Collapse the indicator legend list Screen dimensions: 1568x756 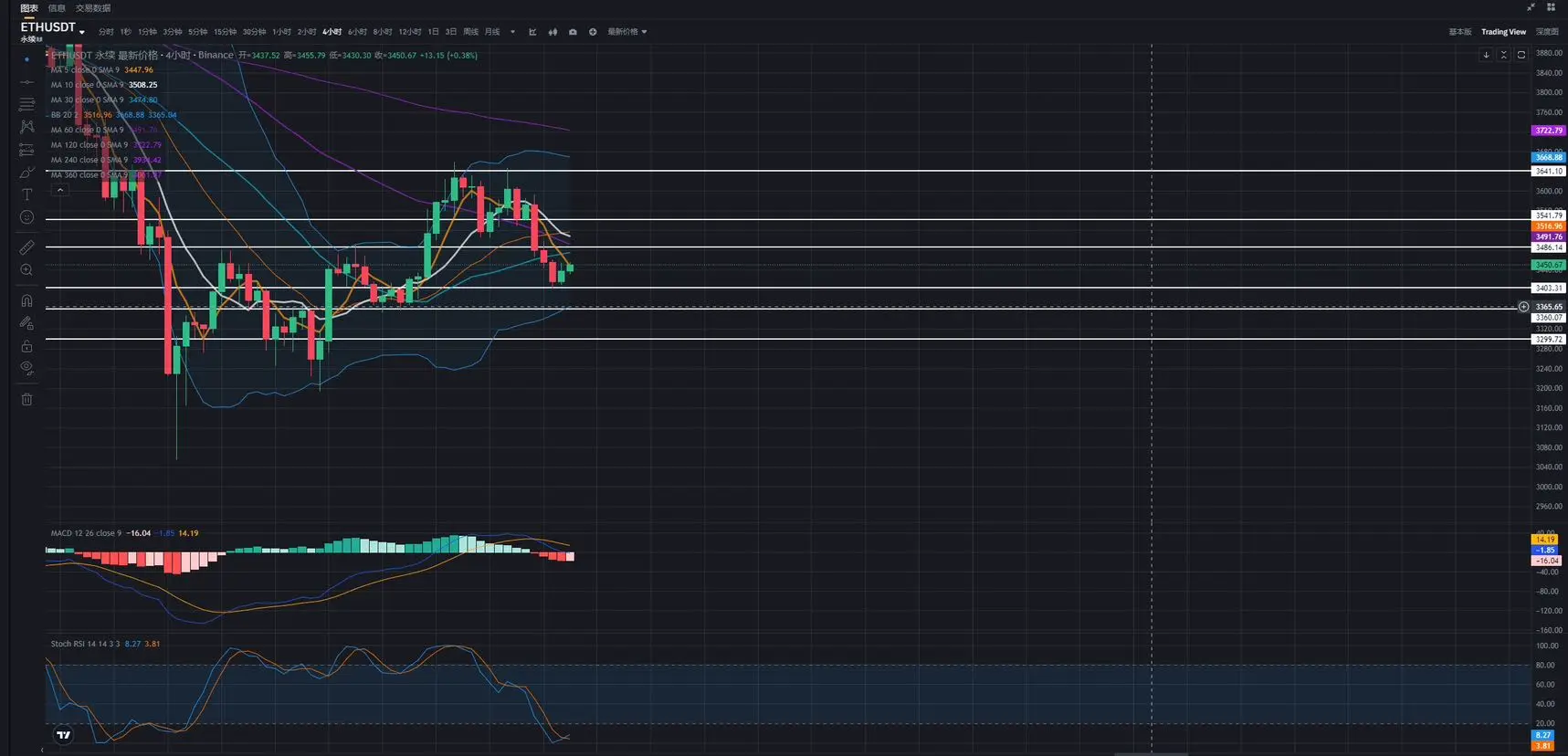point(60,190)
